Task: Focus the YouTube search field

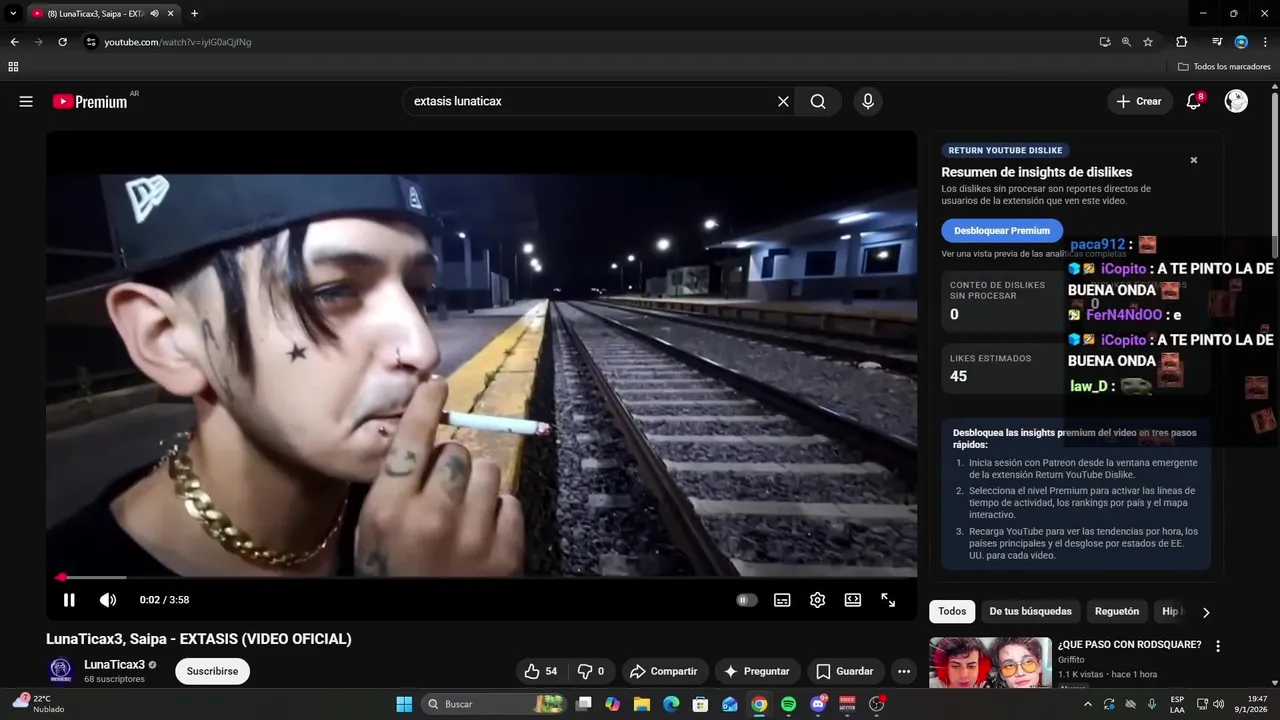Action: point(590,101)
